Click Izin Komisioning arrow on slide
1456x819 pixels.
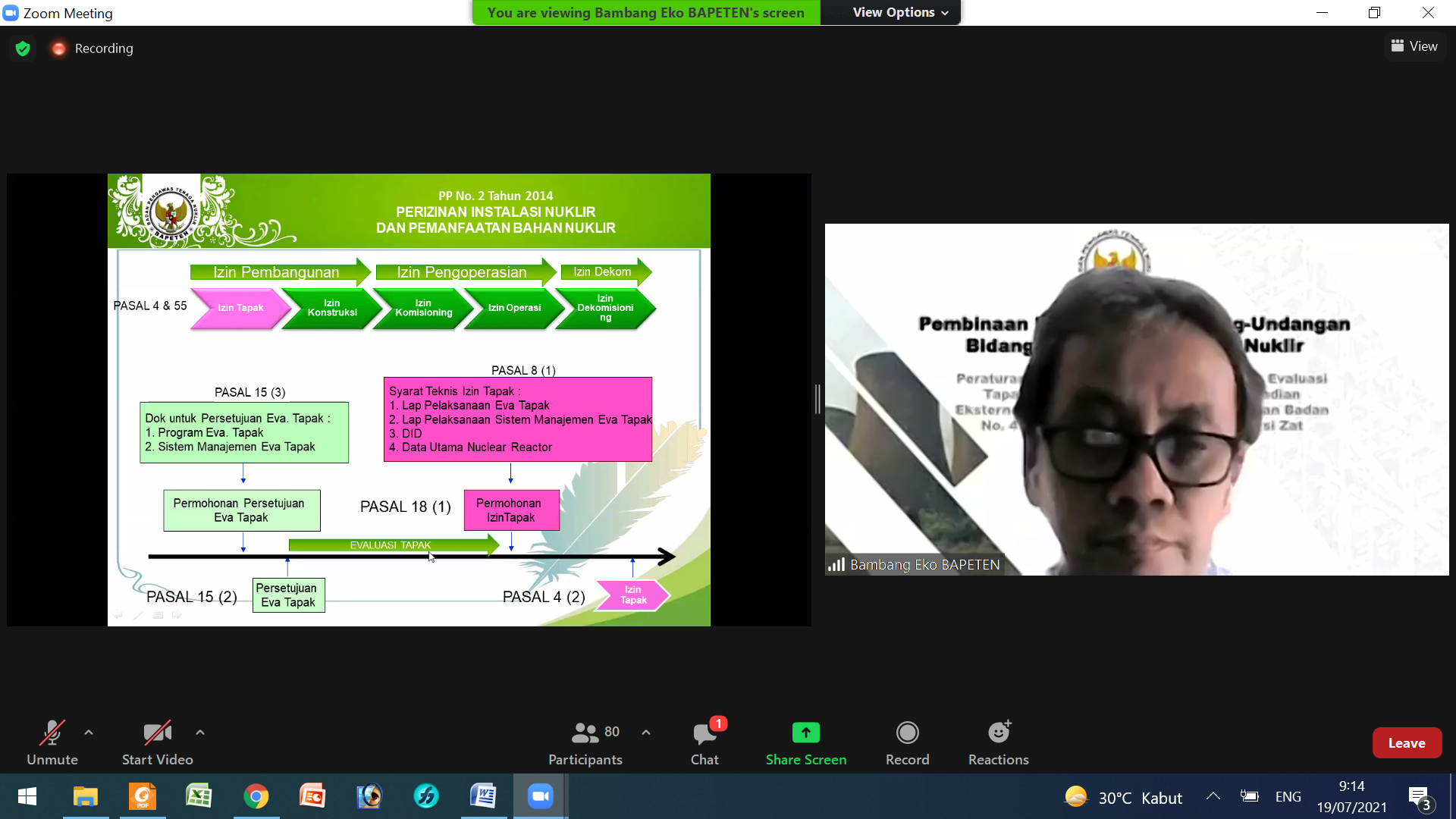[423, 308]
